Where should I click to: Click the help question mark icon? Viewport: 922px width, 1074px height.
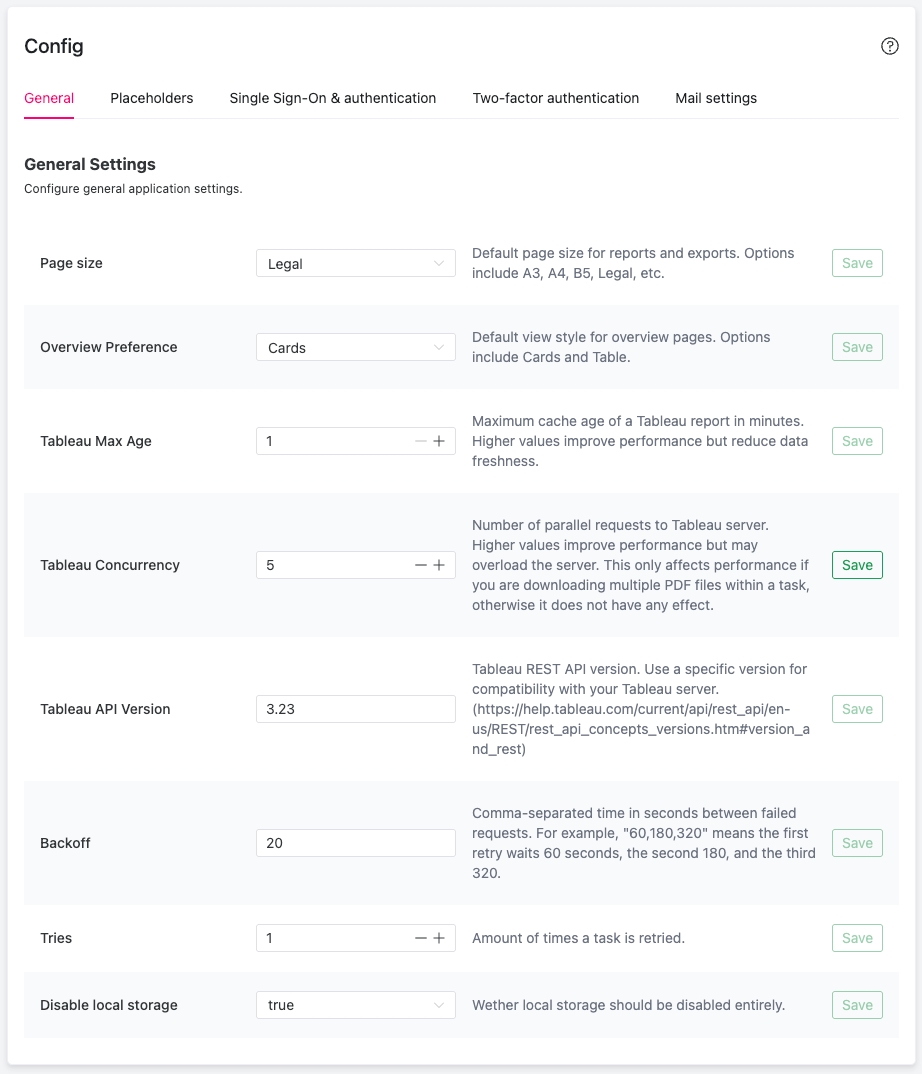point(889,46)
